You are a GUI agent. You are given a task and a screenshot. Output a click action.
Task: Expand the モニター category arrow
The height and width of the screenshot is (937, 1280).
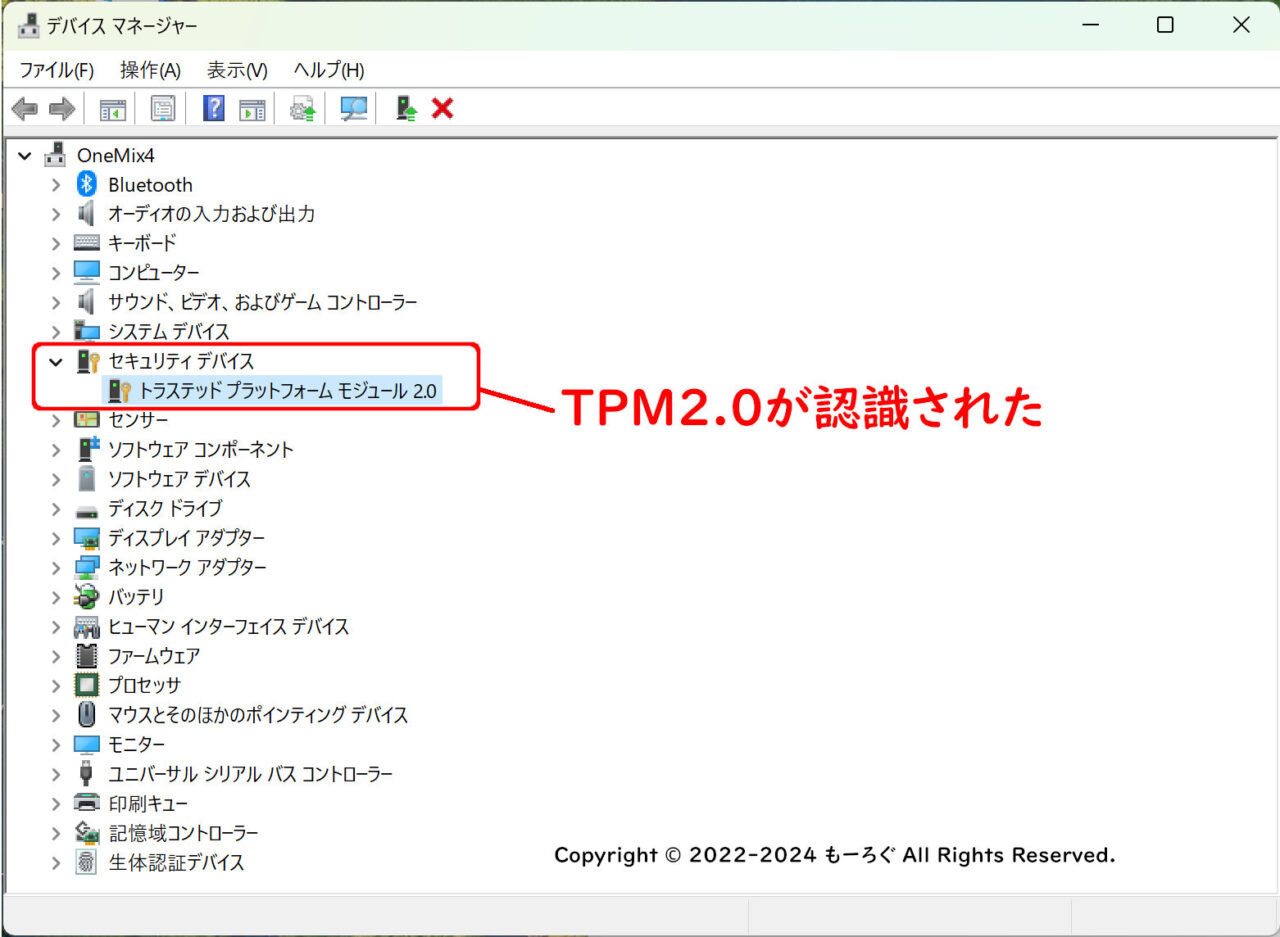(57, 745)
